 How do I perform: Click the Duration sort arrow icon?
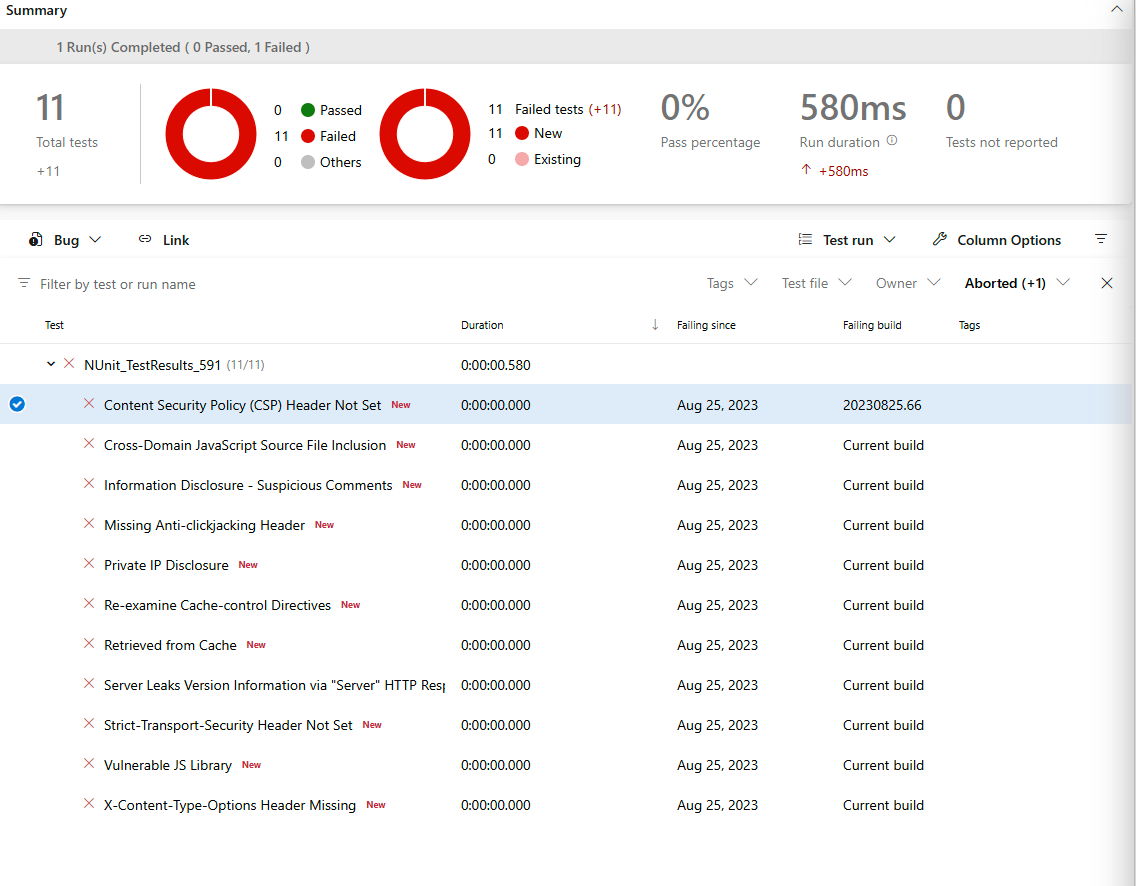(x=655, y=325)
